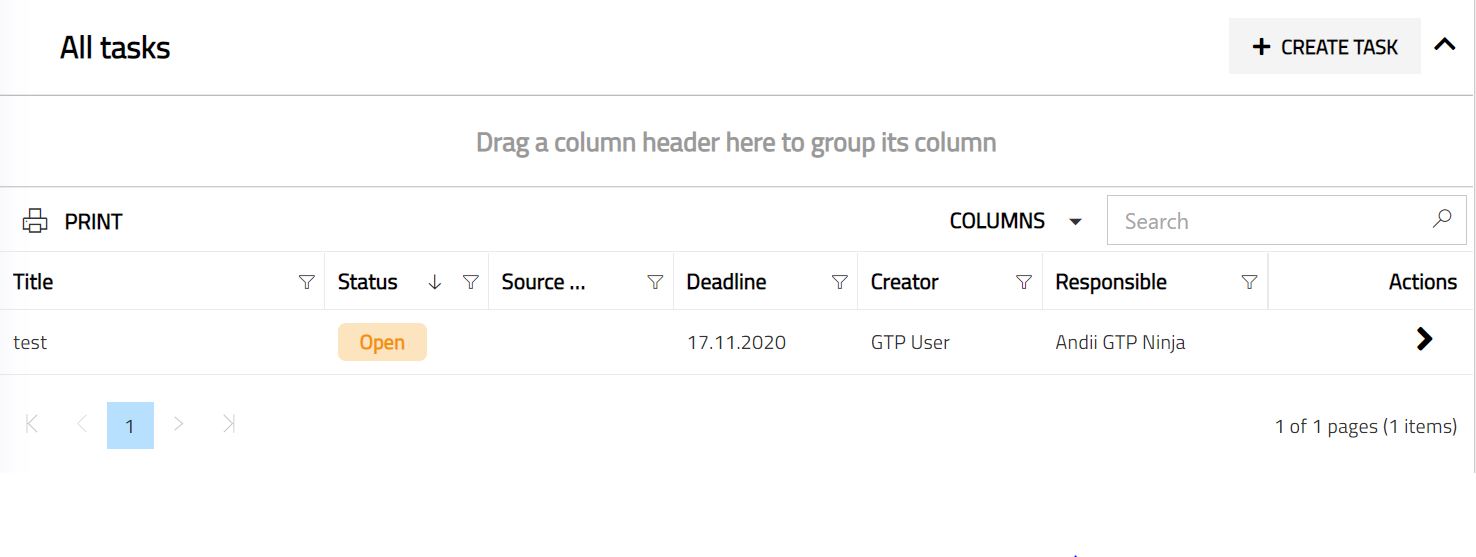Collapse the All tasks panel
The image size is (1476, 557).
[x=1445, y=45]
